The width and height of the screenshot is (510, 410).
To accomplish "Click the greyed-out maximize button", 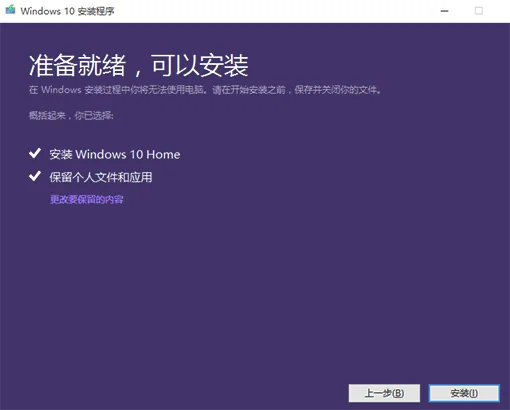I will point(479,11).
